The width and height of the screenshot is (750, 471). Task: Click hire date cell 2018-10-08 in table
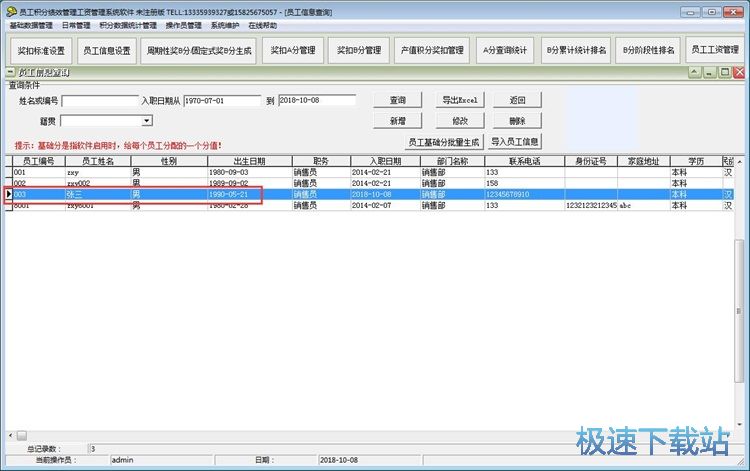tap(386, 194)
